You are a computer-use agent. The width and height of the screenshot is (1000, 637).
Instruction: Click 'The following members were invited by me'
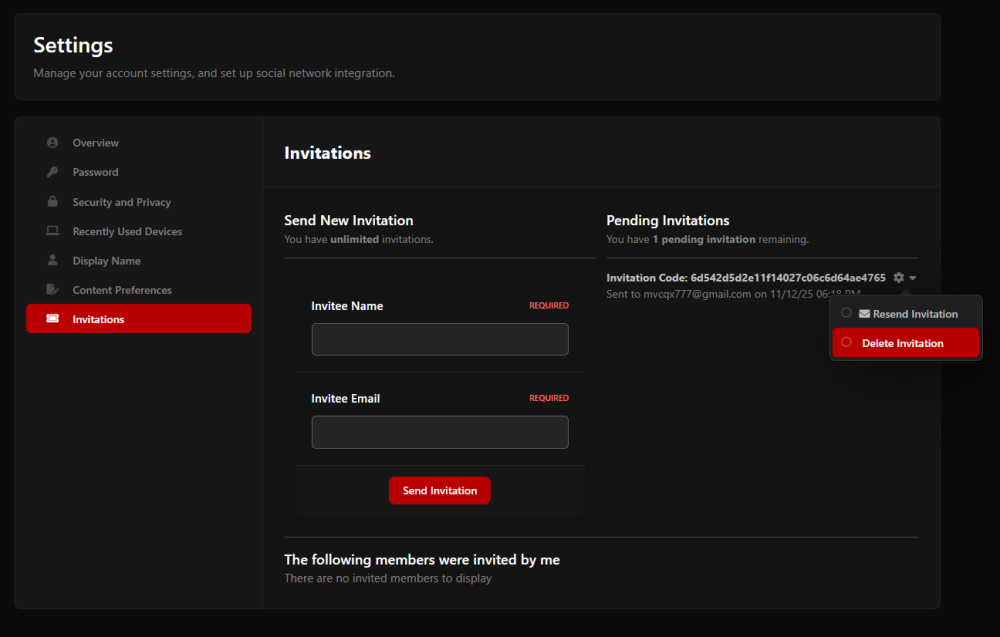click(x=422, y=560)
